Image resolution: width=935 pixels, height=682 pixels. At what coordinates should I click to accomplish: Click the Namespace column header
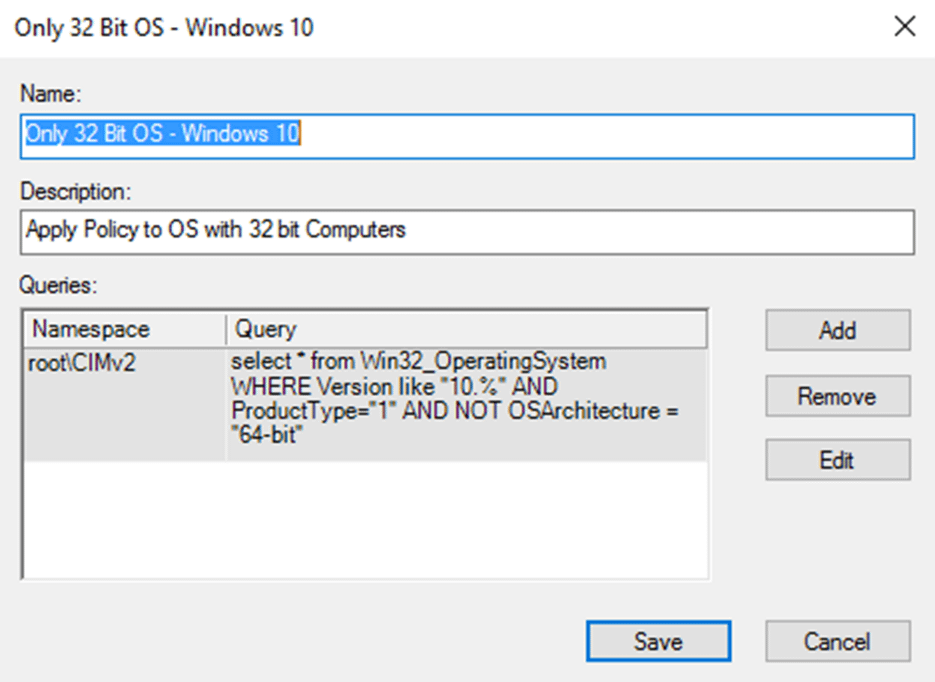coord(125,329)
